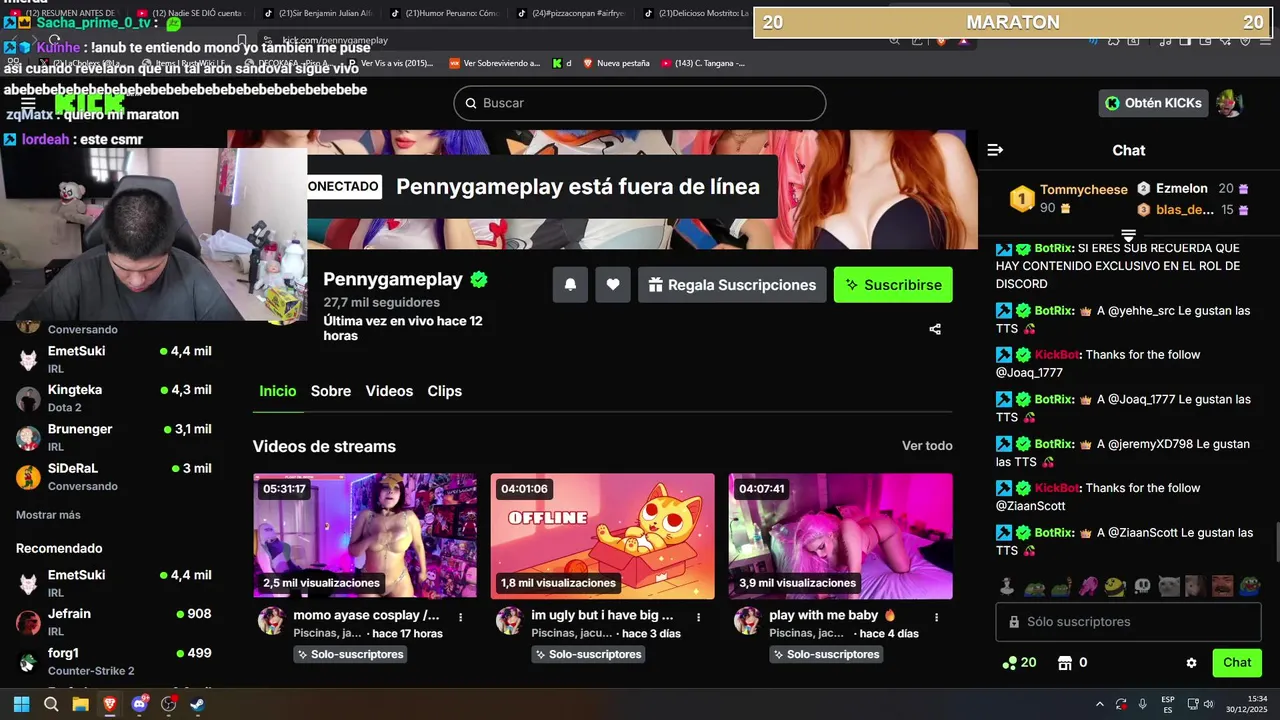Screen dimensions: 1280x720
Task: Switch to the Humor Peruano browser tab
Action: click(x=444, y=13)
